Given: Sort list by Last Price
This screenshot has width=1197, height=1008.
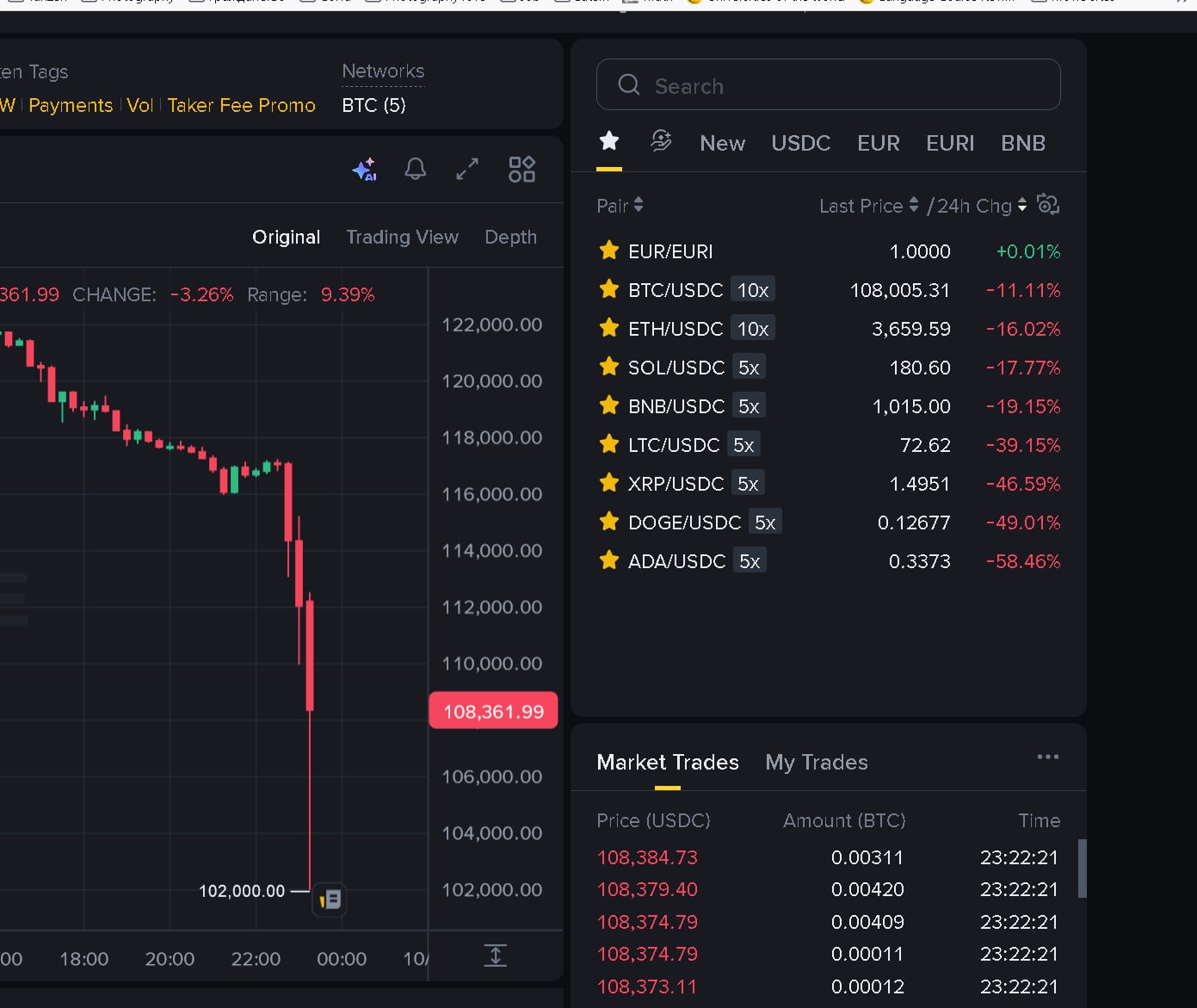Looking at the screenshot, I should (868, 206).
